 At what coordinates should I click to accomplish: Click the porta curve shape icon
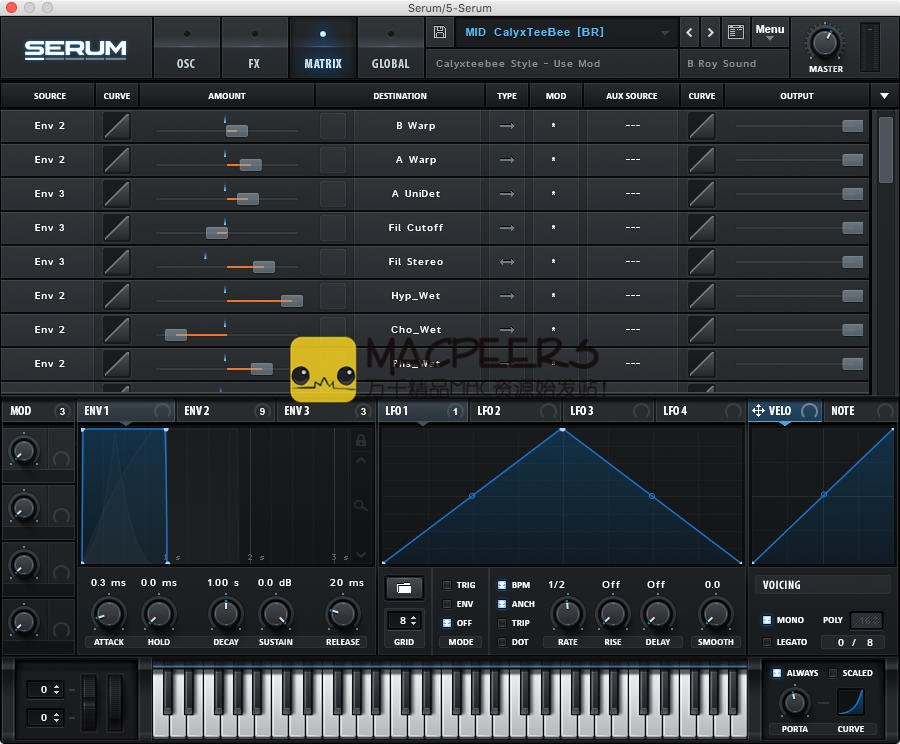click(x=850, y=703)
